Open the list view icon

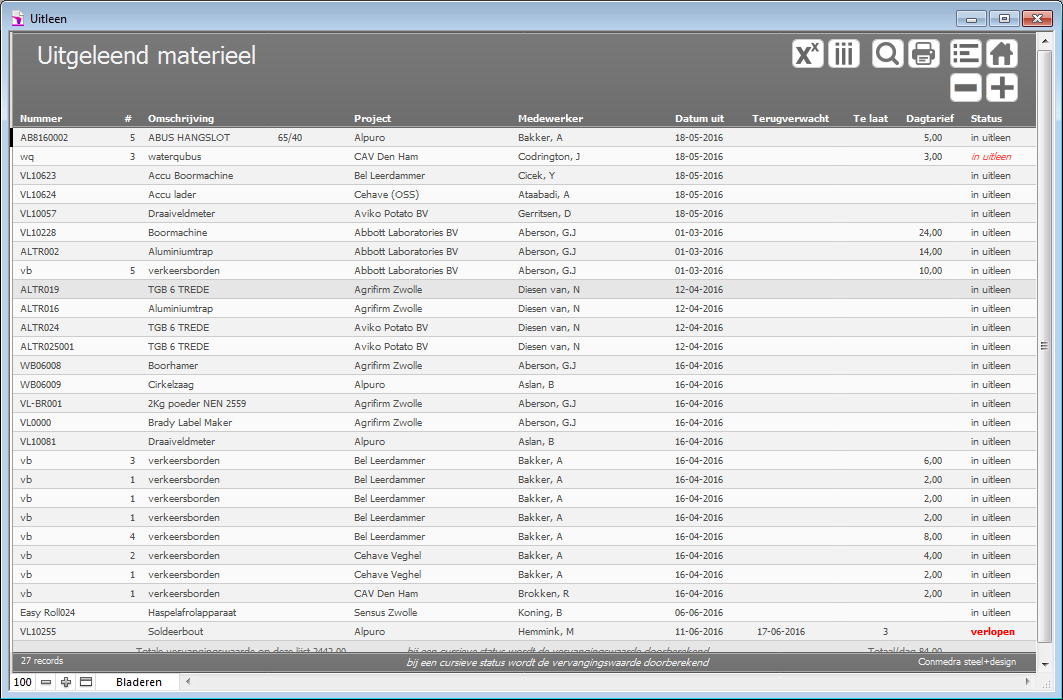[x=966, y=54]
